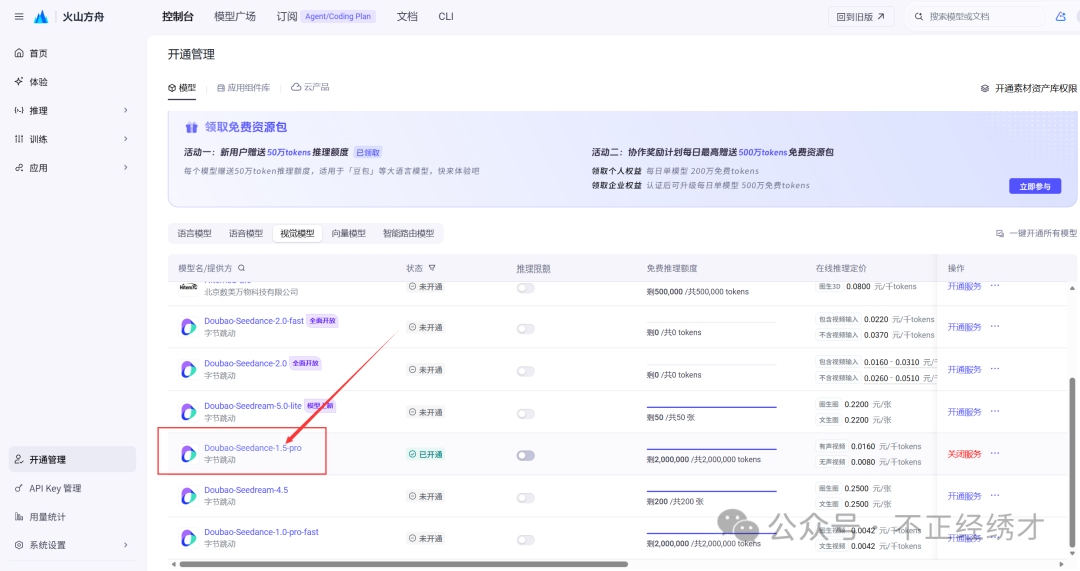1080x571 pixels.
Task: Expand the 训练 sidebar chevron
Action: coord(125,138)
